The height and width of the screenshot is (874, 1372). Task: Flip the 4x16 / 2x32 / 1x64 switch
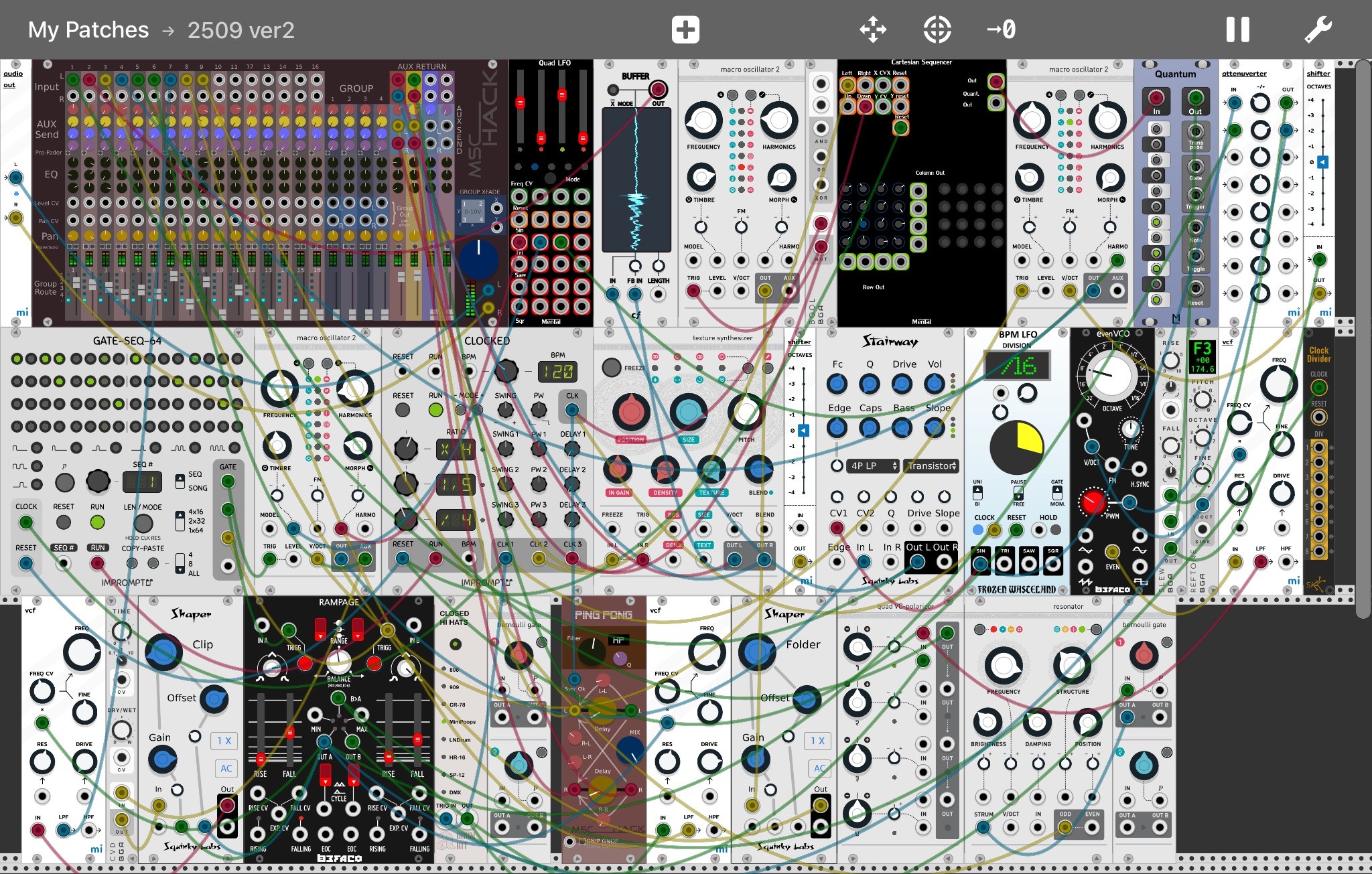pos(180,520)
